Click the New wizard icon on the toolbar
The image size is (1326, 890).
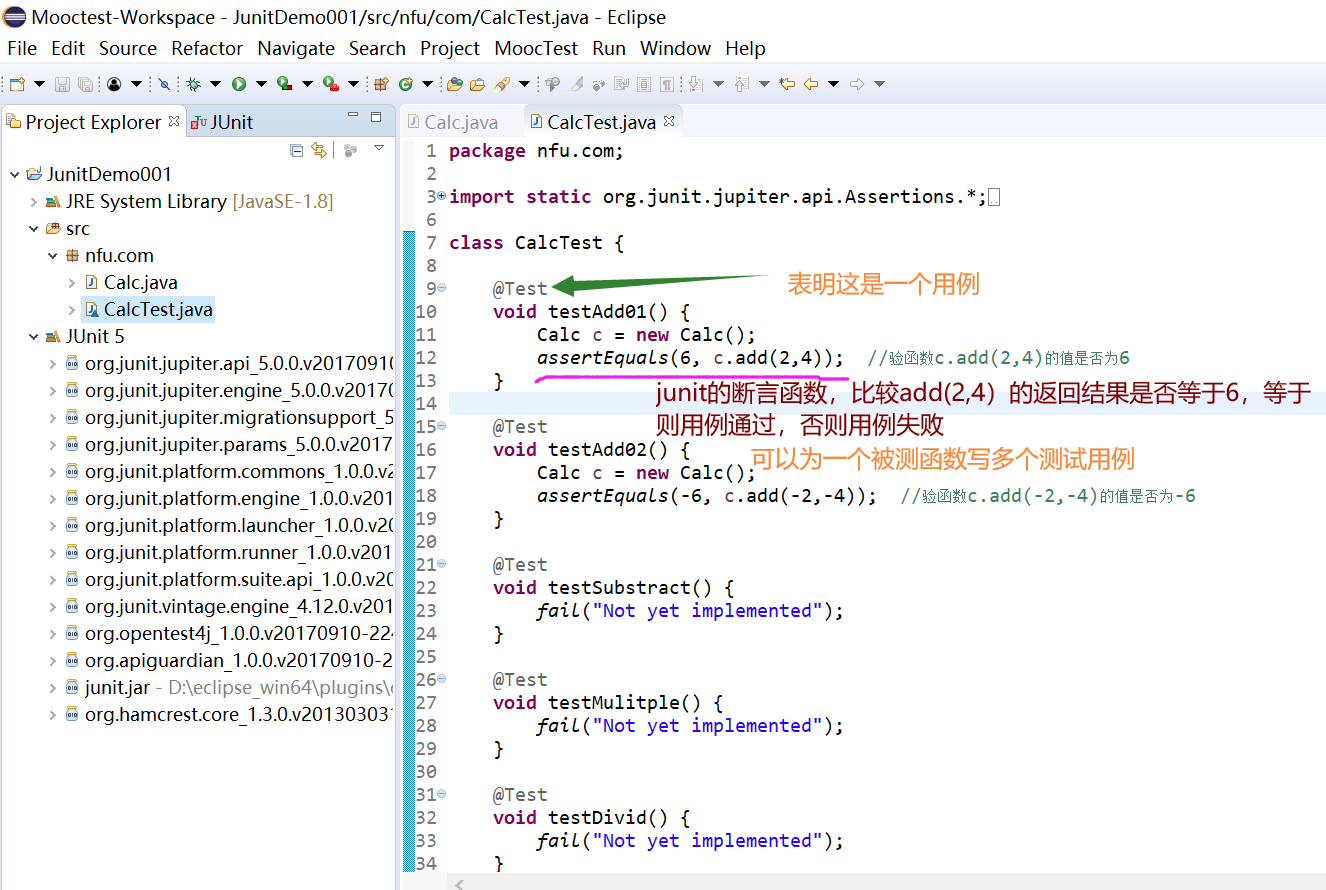click(16, 84)
